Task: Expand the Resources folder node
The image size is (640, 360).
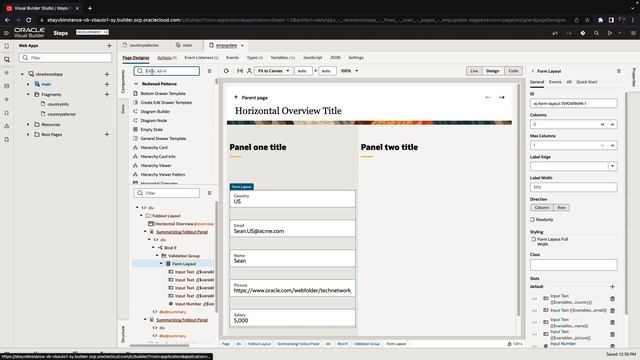Action: point(28,124)
